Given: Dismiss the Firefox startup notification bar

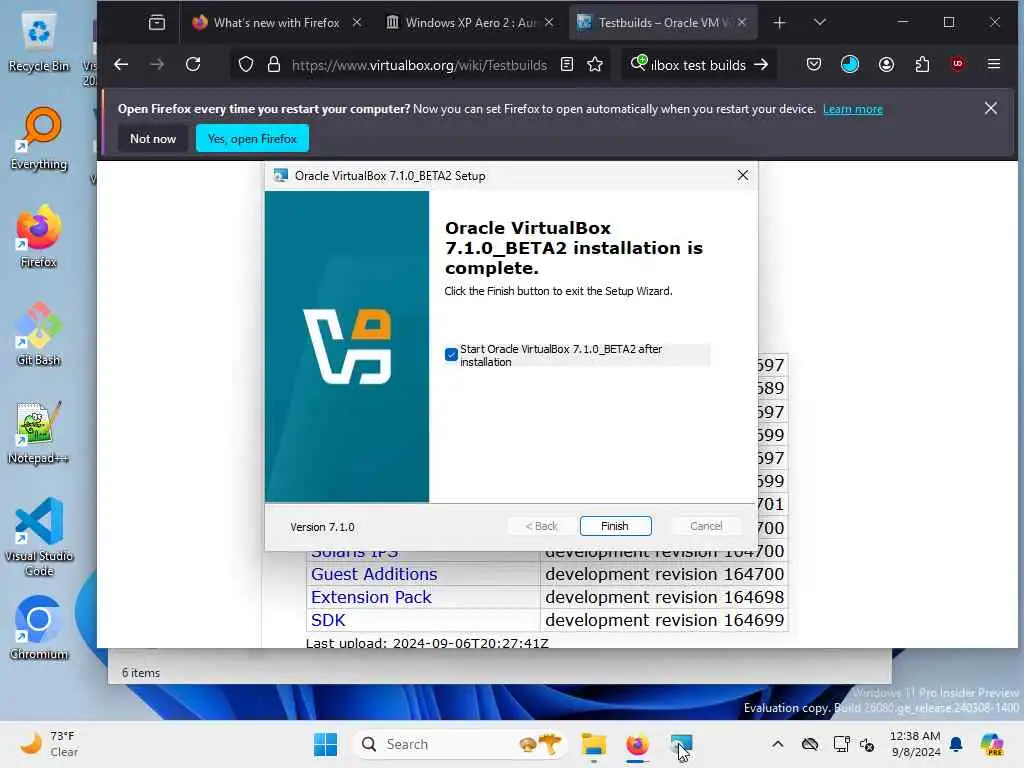Looking at the screenshot, I should tap(991, 108).
